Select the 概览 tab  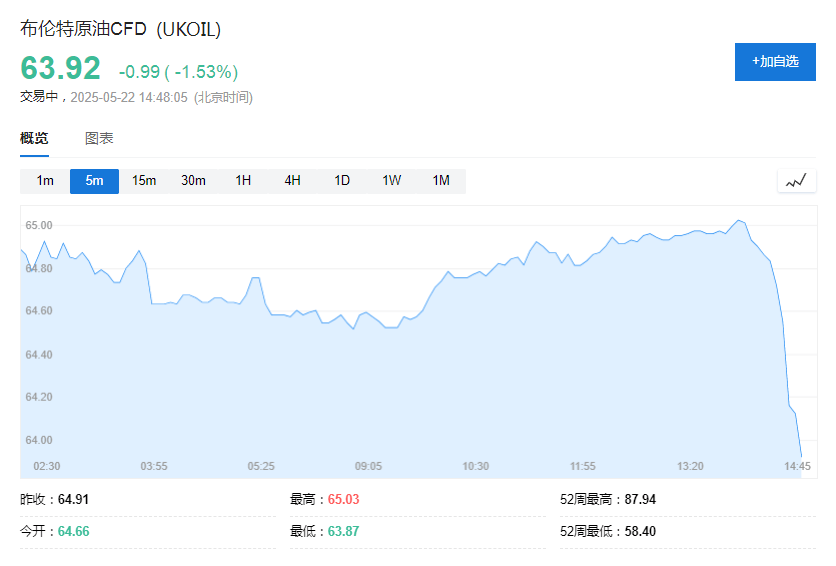tap(34, 139)
